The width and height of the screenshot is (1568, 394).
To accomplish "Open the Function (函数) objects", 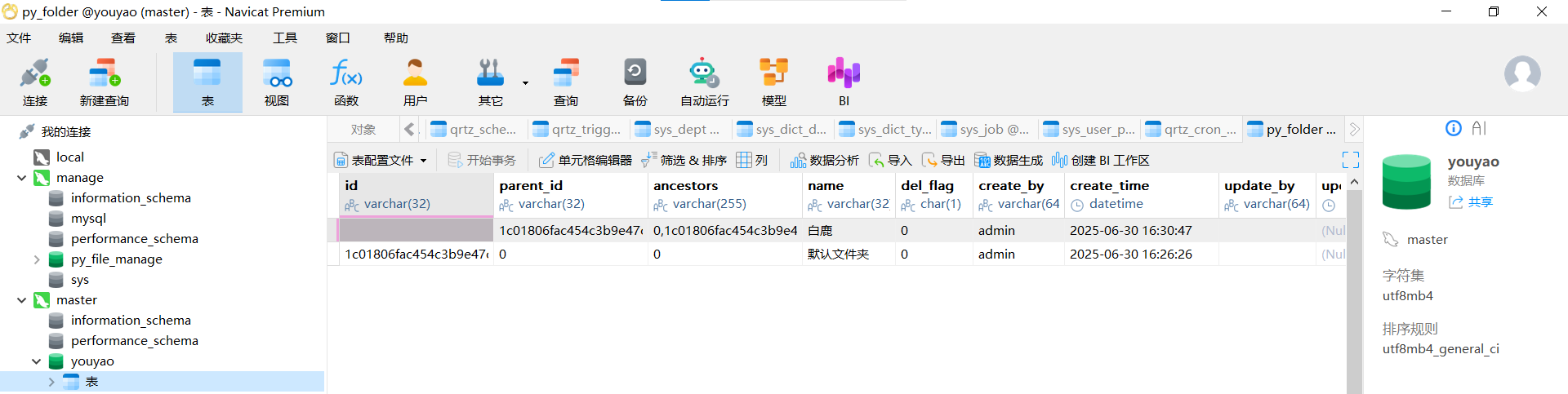I will [x=346, y=82].
